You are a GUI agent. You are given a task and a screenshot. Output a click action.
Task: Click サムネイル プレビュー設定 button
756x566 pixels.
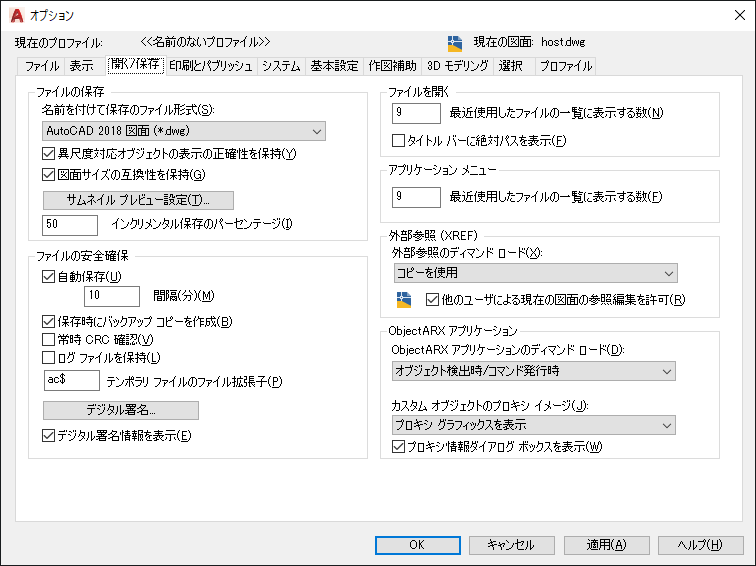[x=138, y=200]
